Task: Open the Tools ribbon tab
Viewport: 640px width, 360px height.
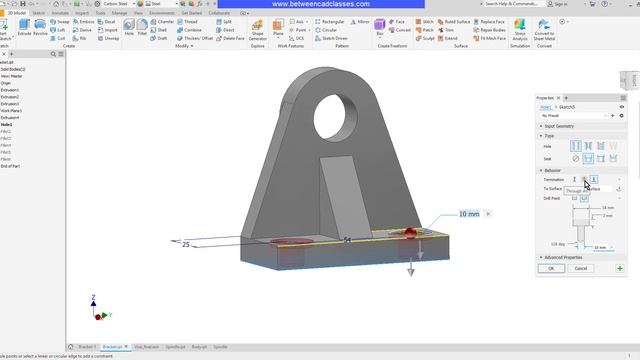Action: coord(100,13)
